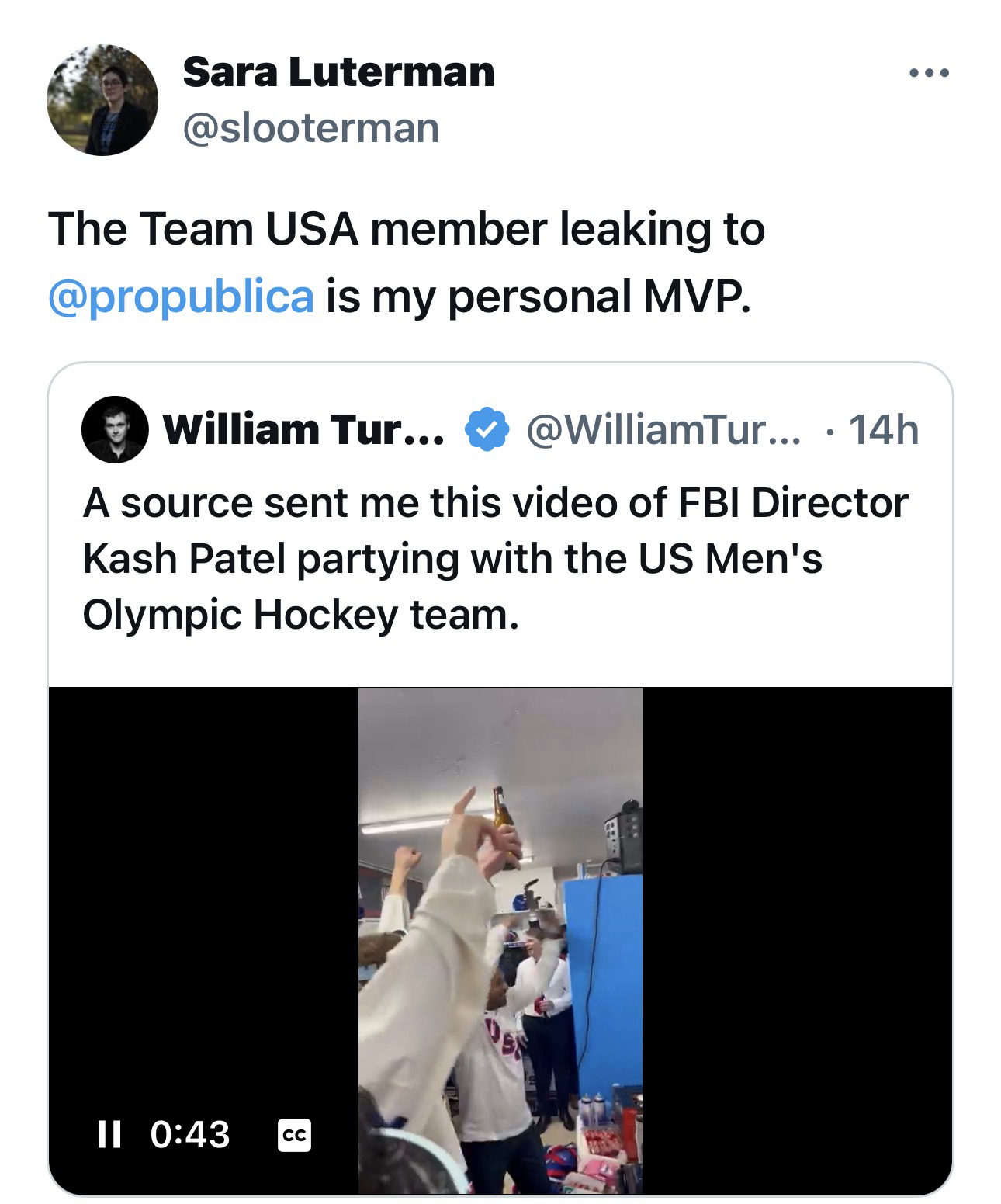This screenshot has width=1001, height=1204.
Task: Open the @propublica mention link
Action: [x=181, y=296]
